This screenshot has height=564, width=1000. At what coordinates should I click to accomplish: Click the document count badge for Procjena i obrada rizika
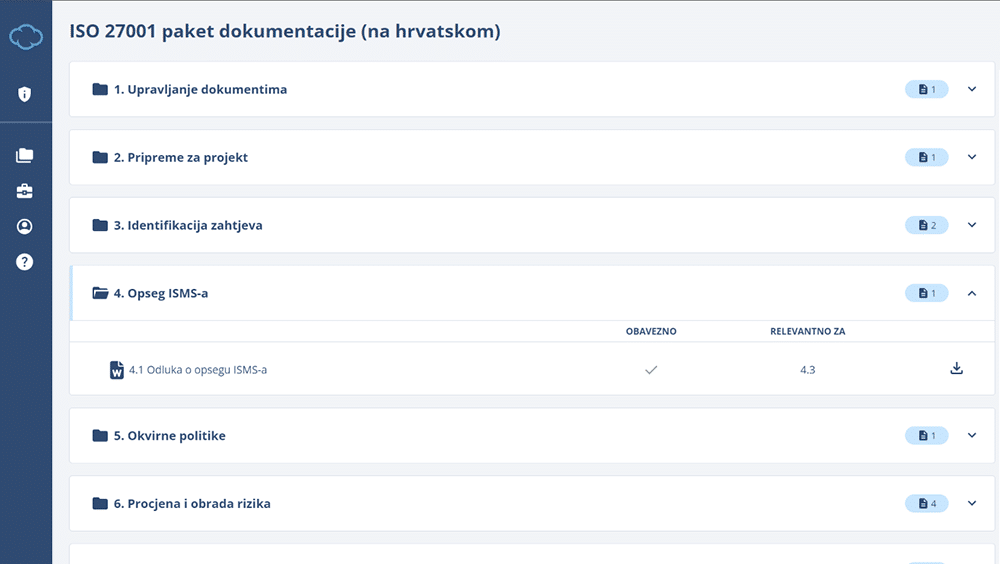(x=926, y=503)
